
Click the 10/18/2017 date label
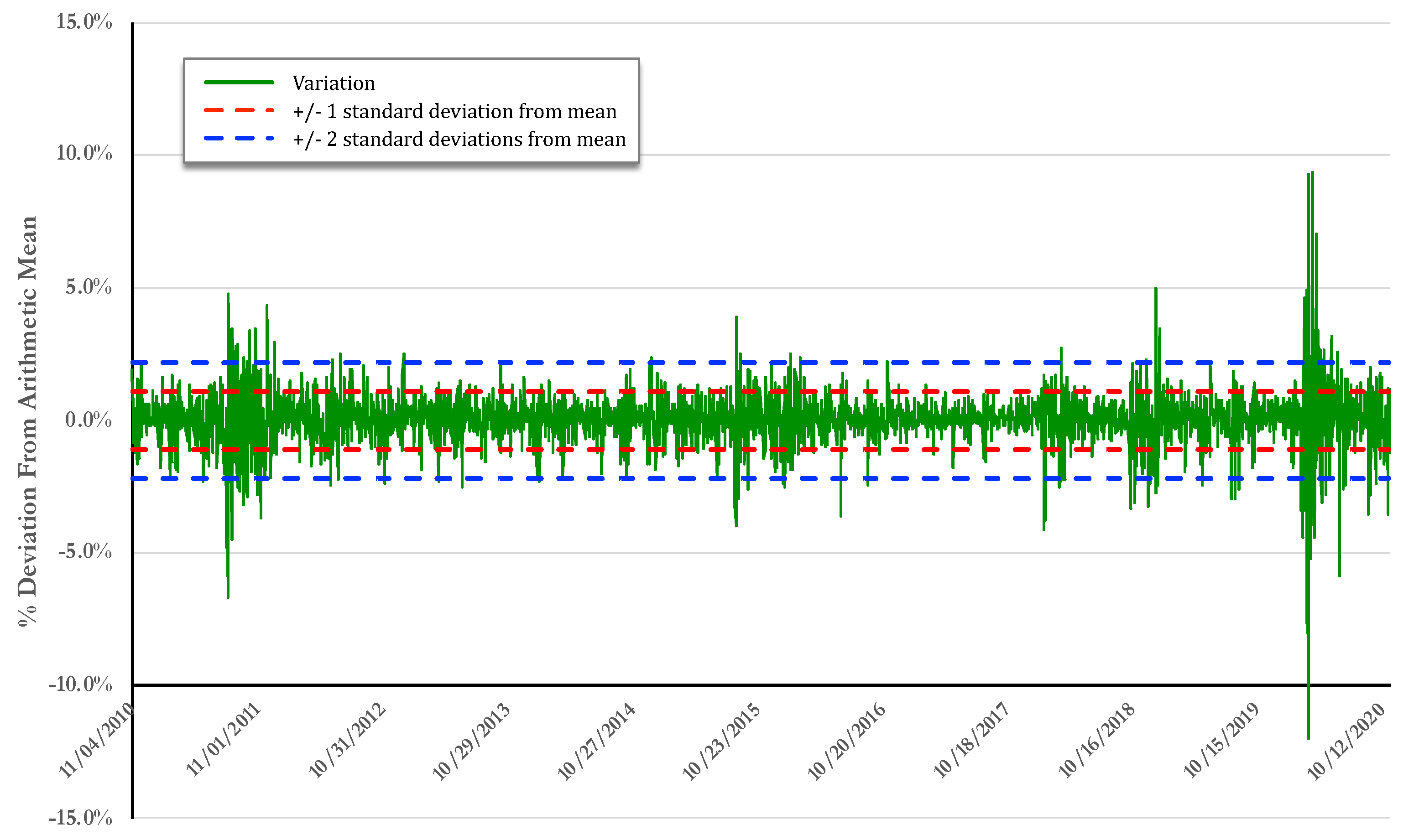click(x=972, y=741)
